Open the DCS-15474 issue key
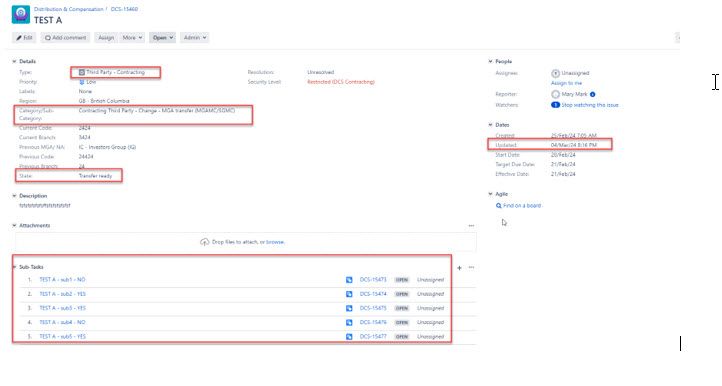This screenshot has width=722, height=386. click(373, 294)
